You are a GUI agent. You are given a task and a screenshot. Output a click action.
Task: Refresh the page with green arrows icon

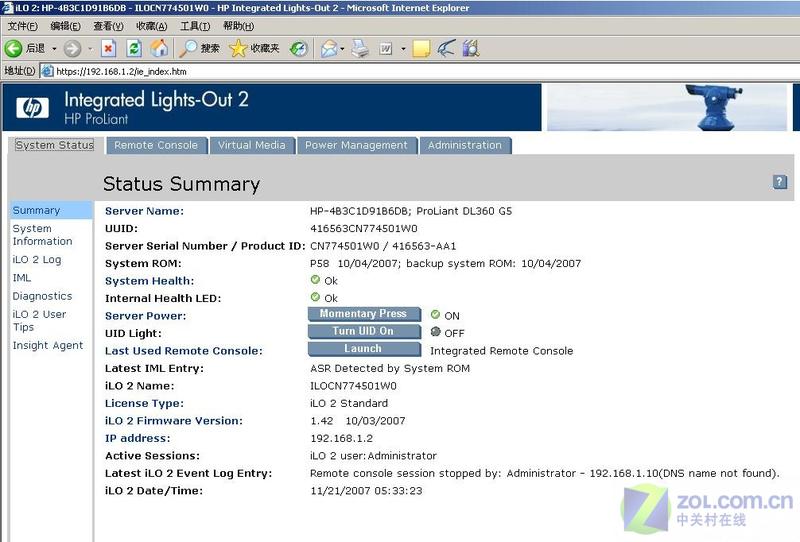[x=134, y=48]
